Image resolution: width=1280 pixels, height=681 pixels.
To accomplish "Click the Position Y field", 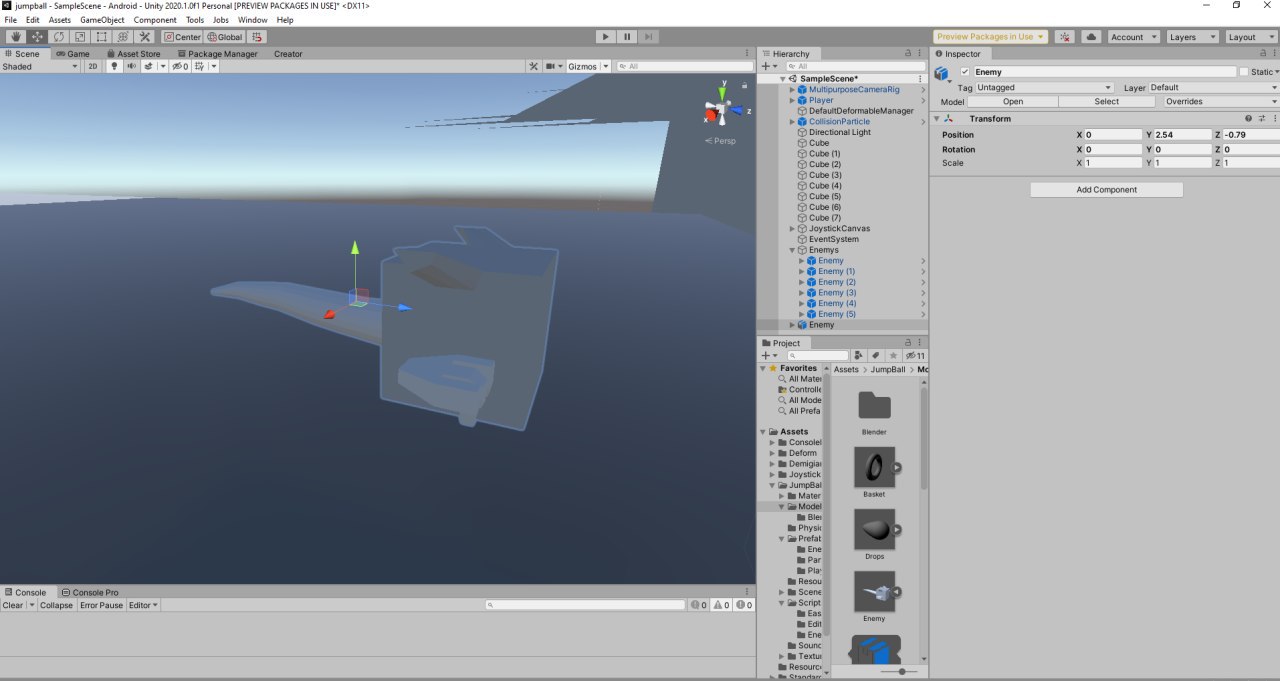I will [1183, 134].
